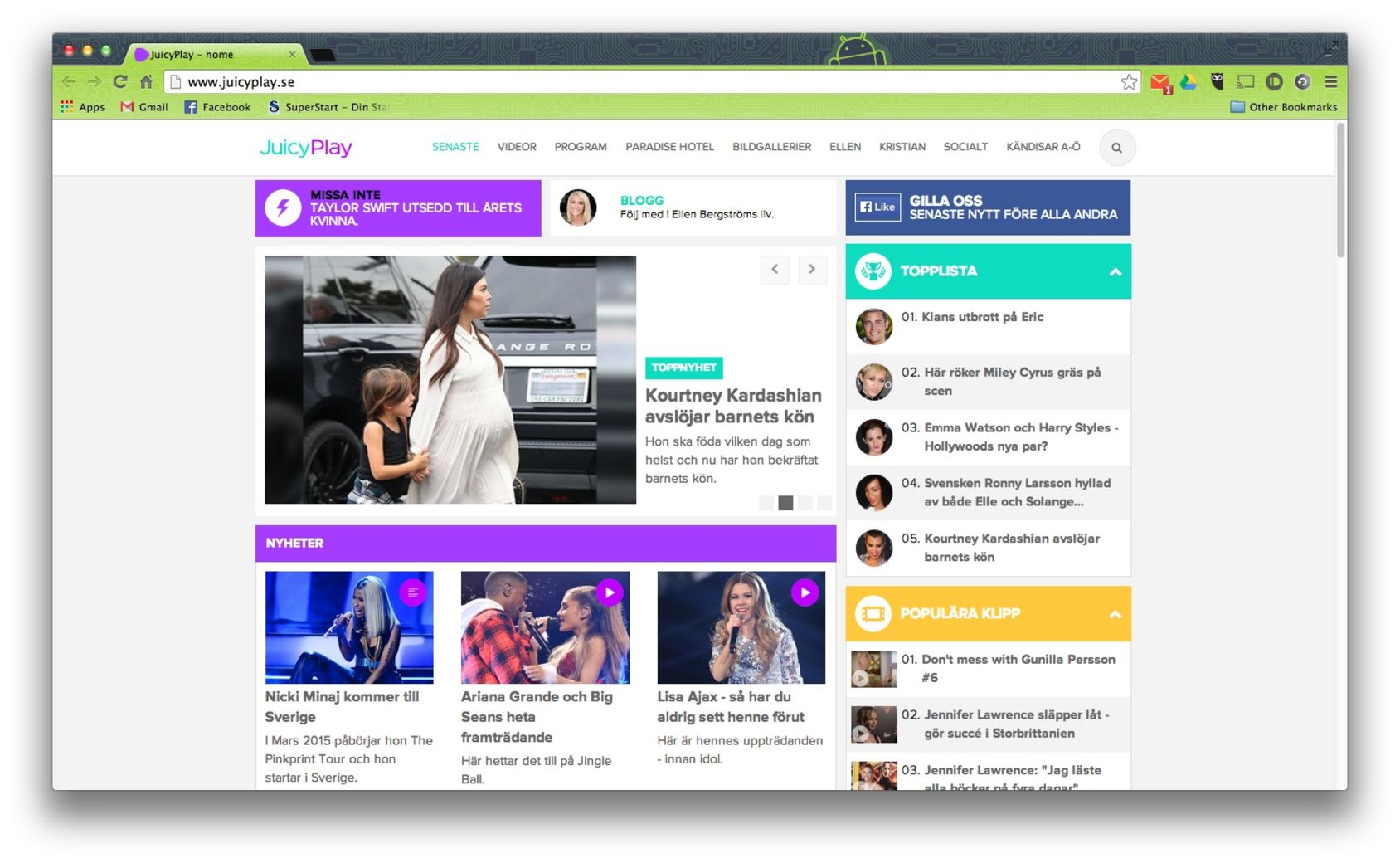Open the Ellen menu item

click(x=845, y=147)
